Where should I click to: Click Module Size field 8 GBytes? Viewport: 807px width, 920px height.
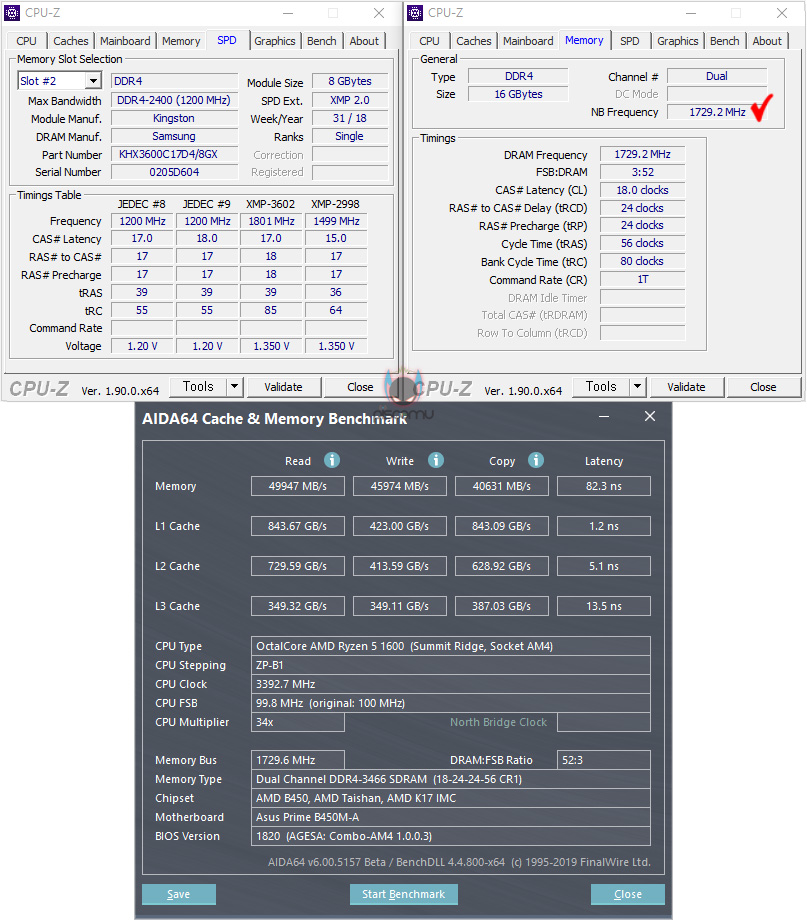click(x=350, y=81)
